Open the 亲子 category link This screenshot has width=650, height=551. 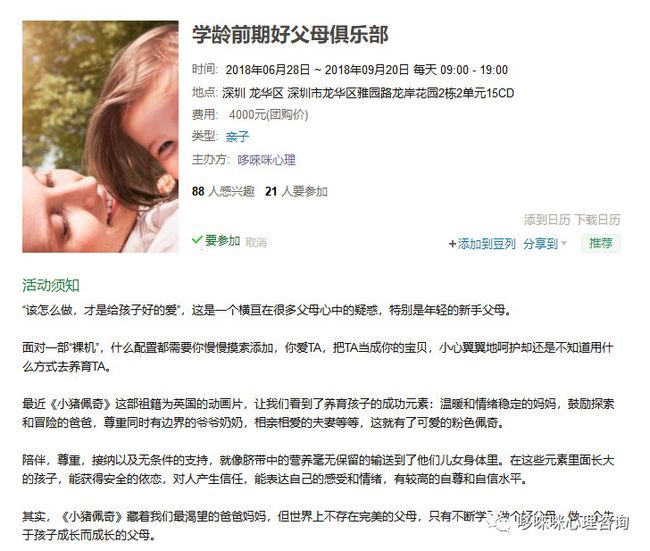238,136
